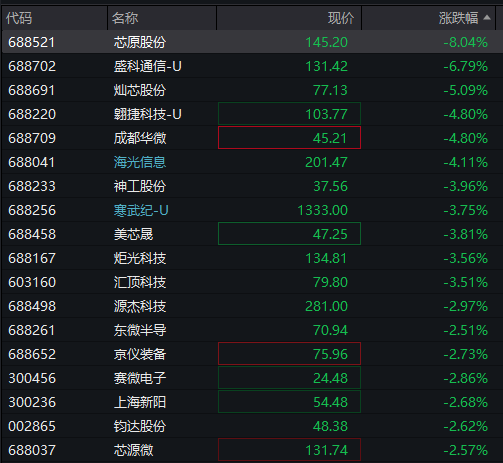Viewport: 503px width, 463px height.
Task: Click price 1333.00
Action: (322, 210)
